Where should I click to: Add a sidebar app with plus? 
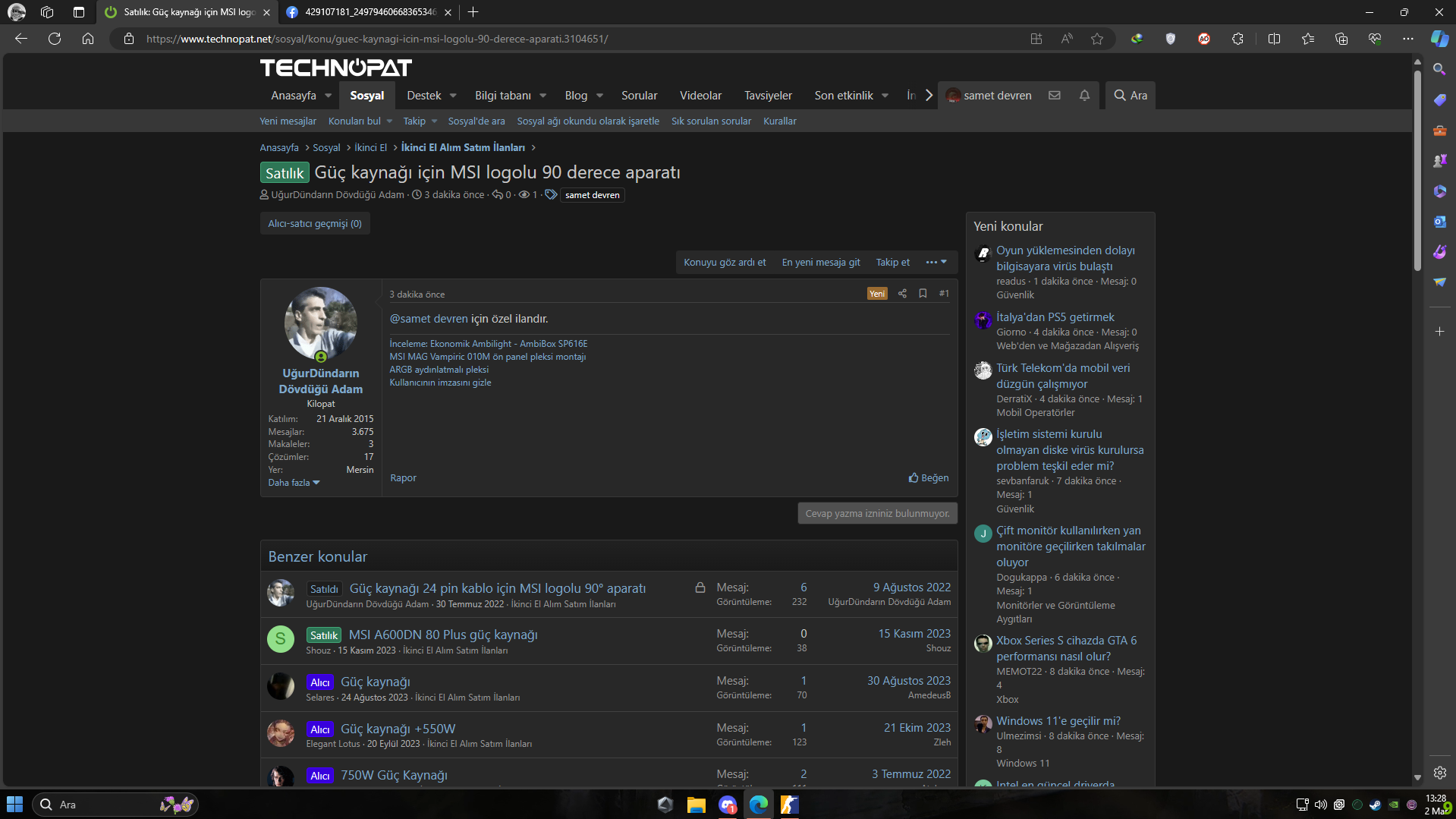[1439, 332]
